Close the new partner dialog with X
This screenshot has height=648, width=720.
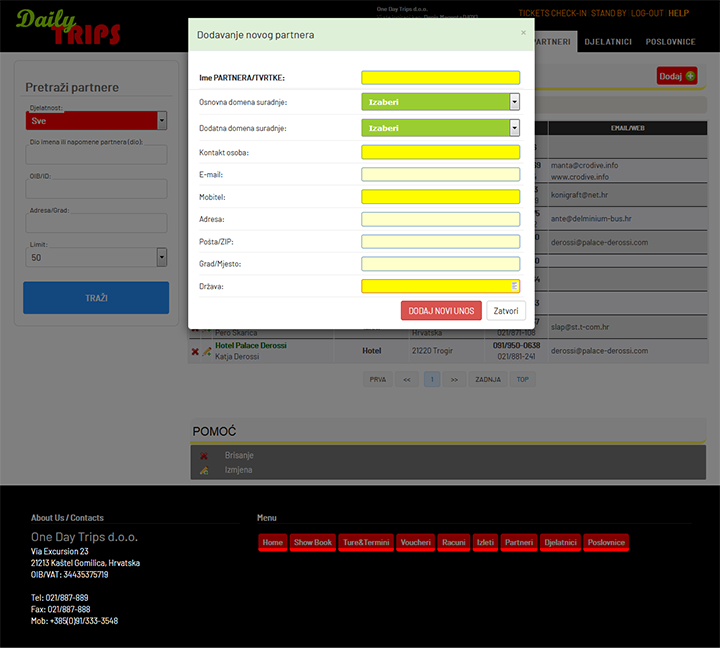click(522, 33)
